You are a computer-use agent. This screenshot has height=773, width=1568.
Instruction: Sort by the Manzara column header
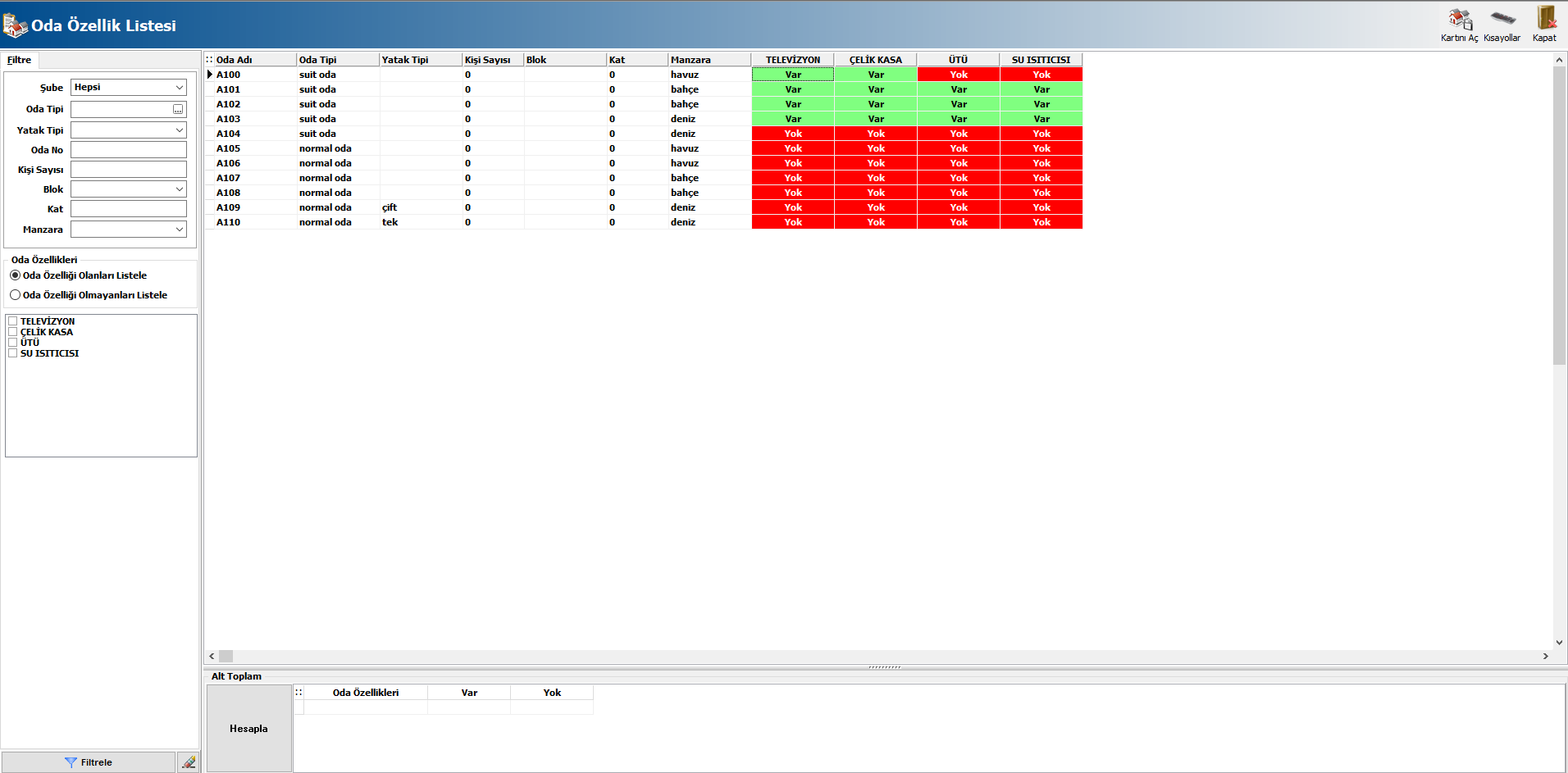click(x=709, y=60)
